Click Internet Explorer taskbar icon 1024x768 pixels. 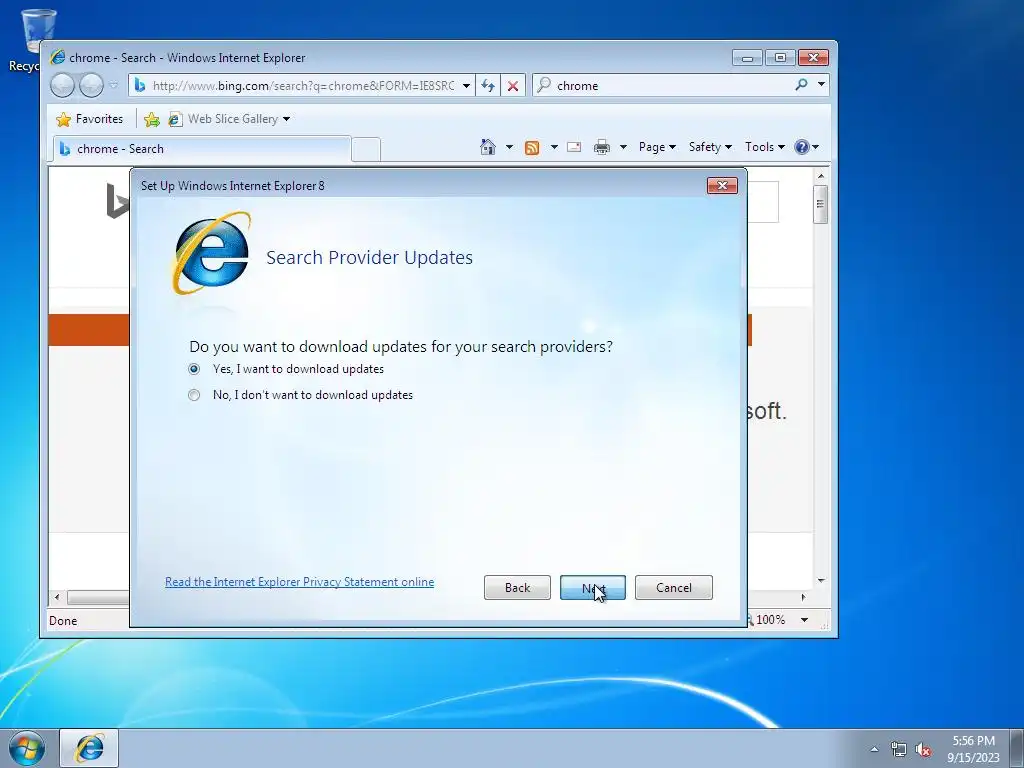point(89,748)
